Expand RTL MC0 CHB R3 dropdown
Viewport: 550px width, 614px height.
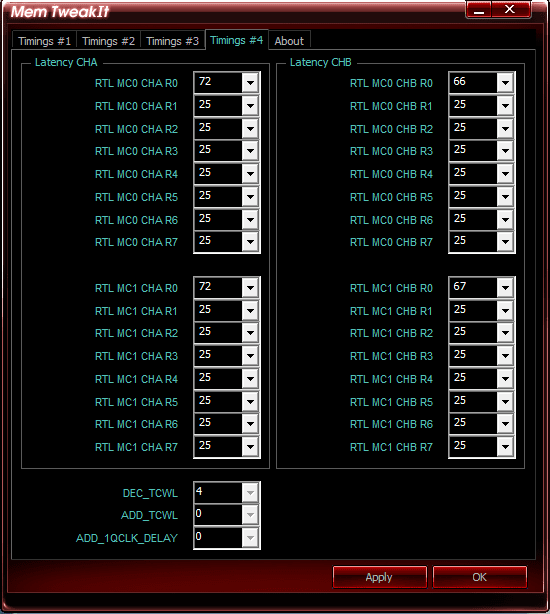coord(505,151)
